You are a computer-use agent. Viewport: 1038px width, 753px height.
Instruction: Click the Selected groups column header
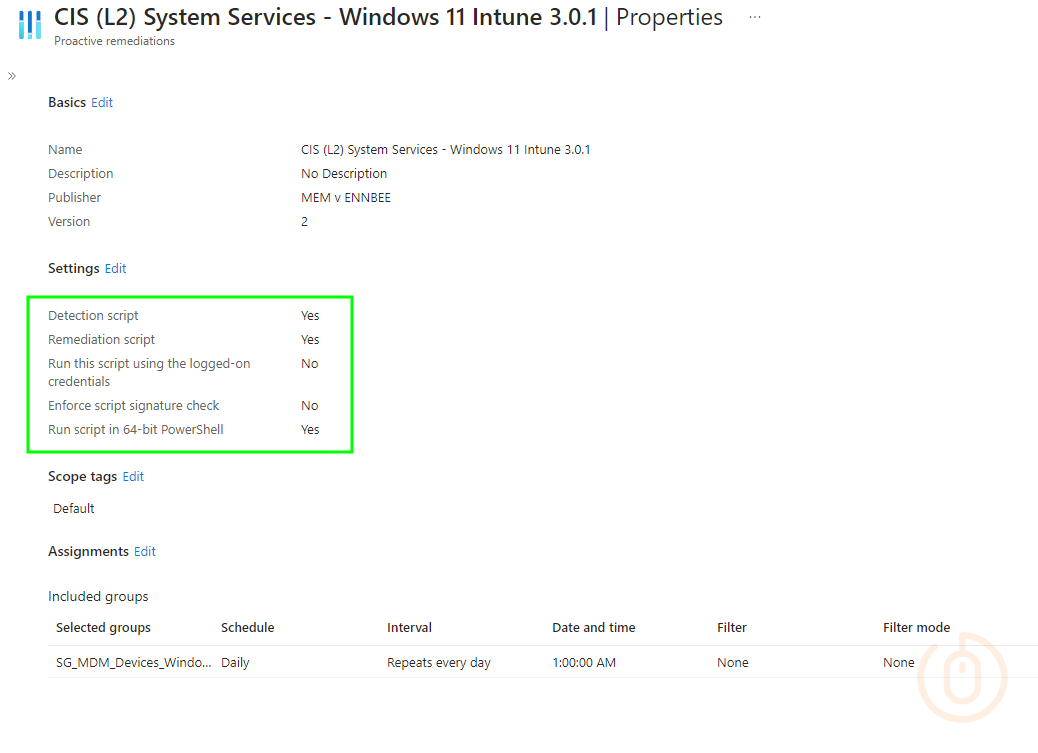pos(102,627)
